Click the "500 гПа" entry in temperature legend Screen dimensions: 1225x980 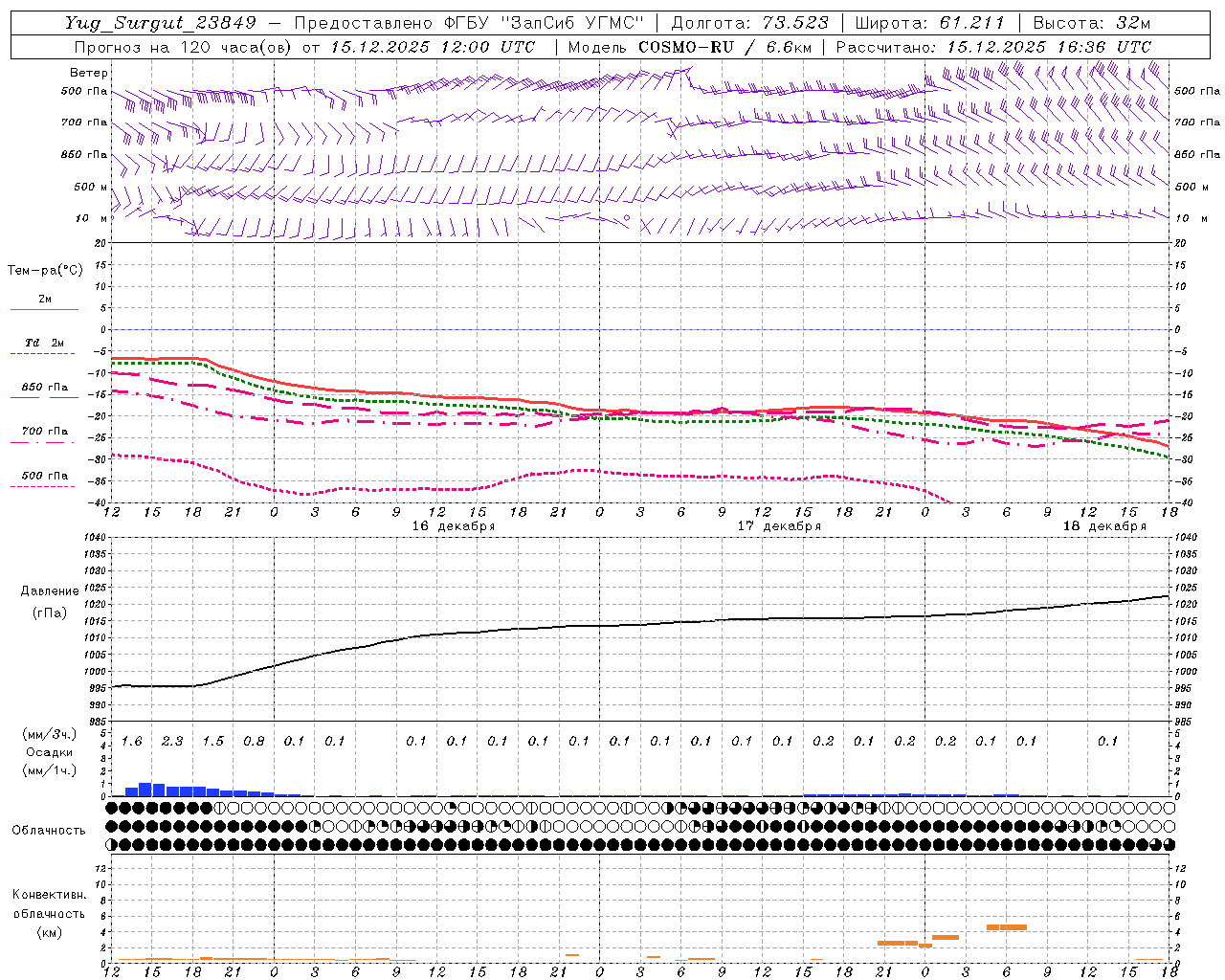[x=45, y=476]
